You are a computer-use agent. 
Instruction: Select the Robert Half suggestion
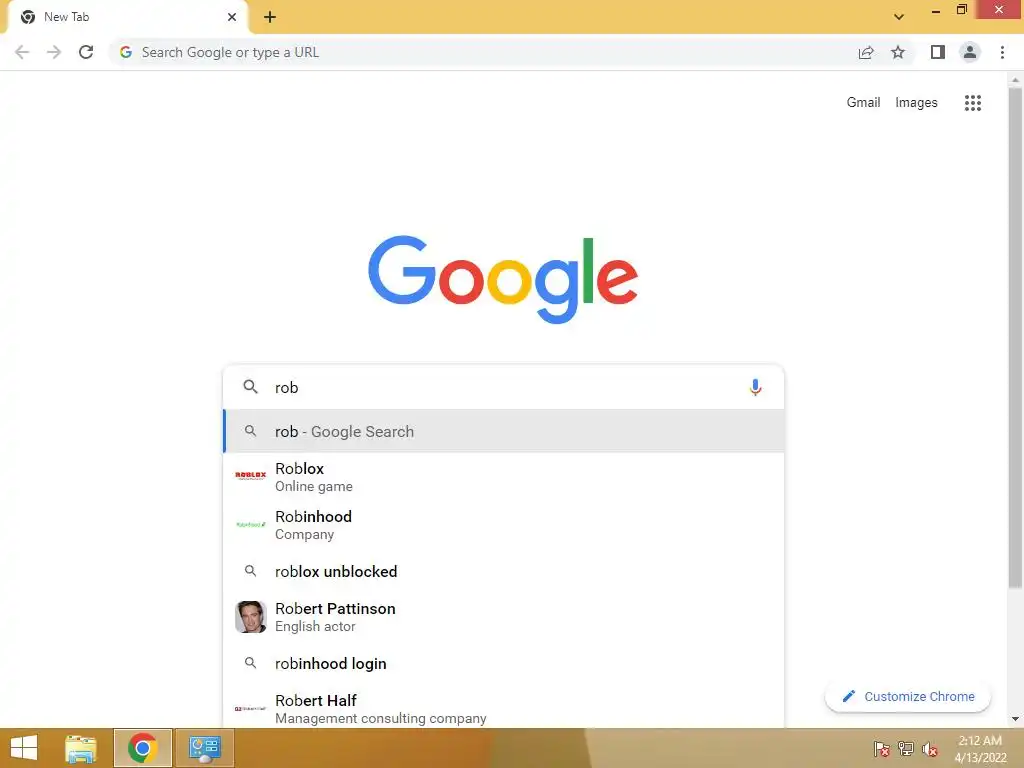(x=504, y=709)
